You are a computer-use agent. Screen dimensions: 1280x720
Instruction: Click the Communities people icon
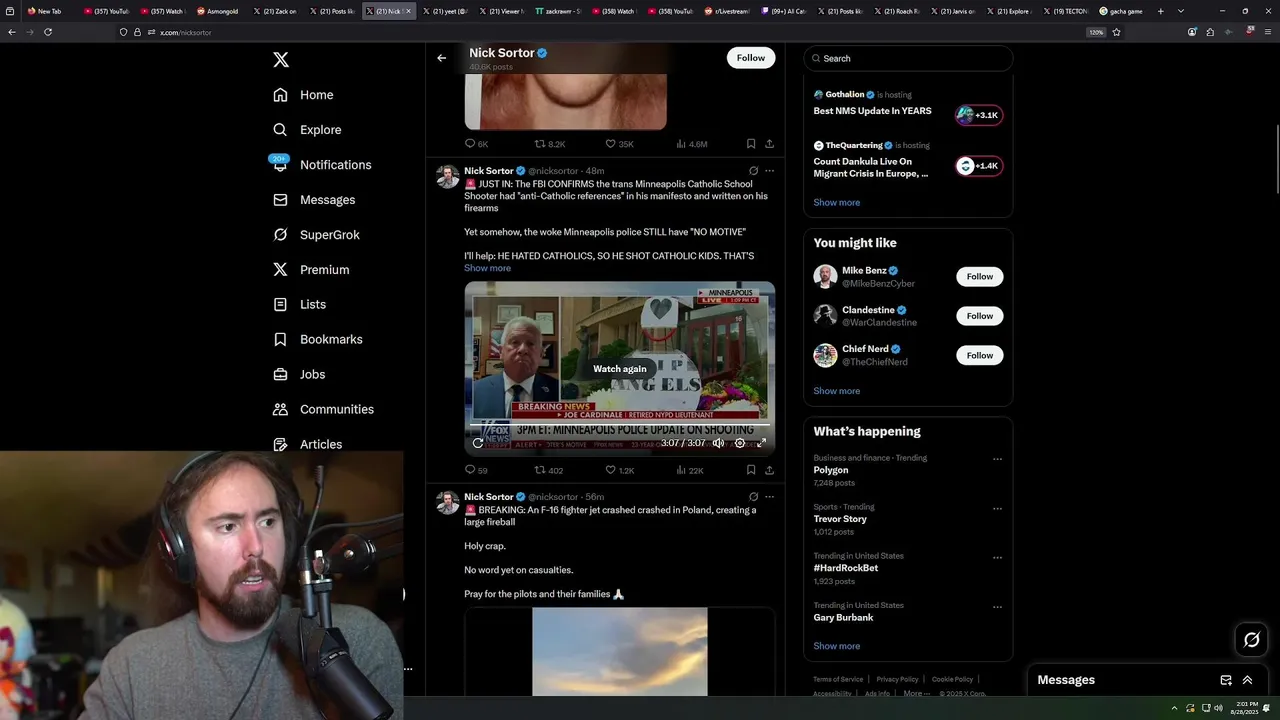coord(280,409)
